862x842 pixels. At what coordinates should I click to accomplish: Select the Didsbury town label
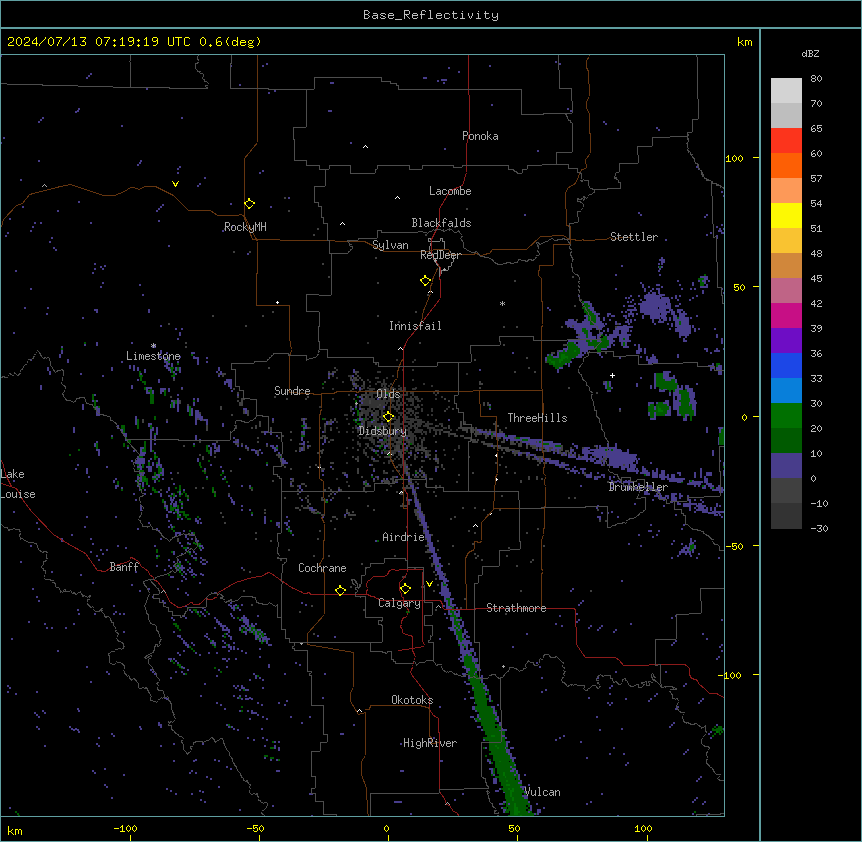[383, 431]
